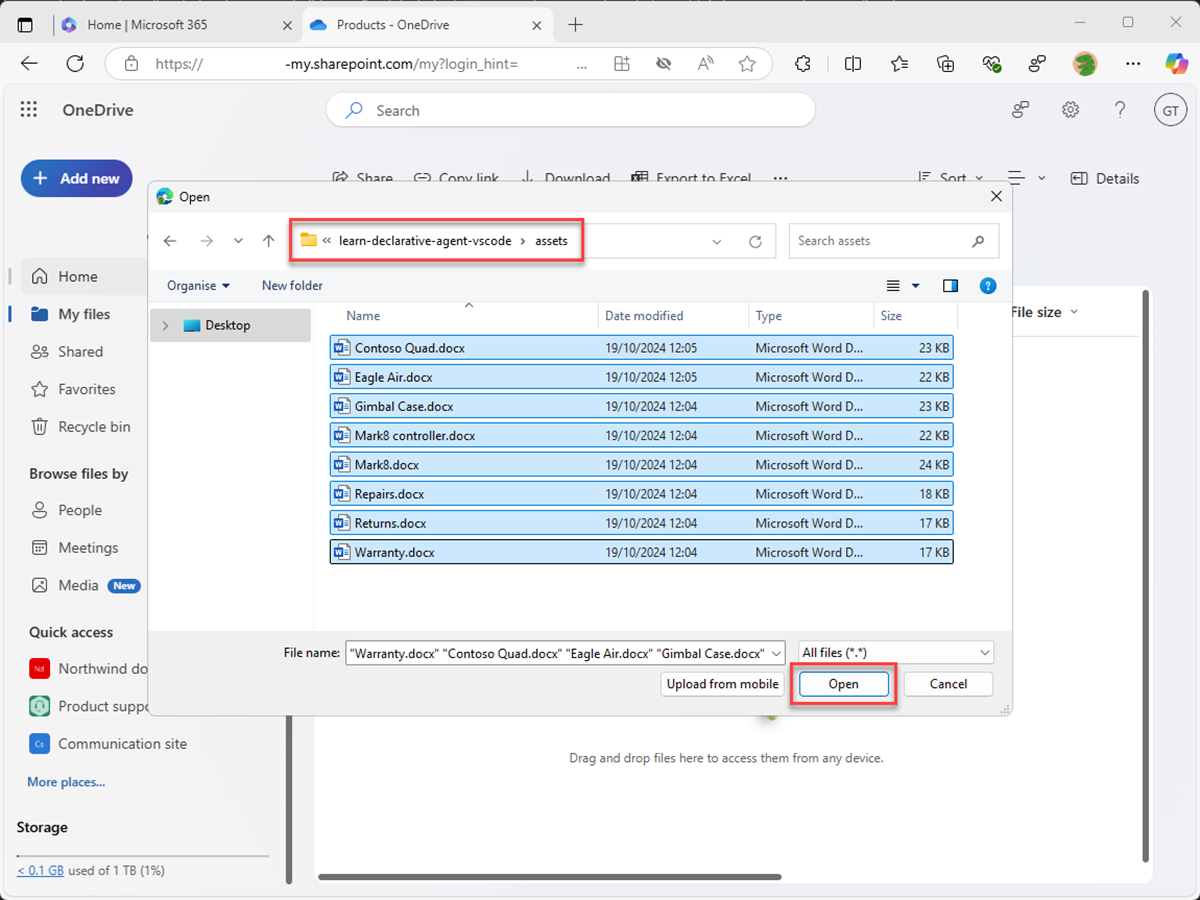This screenshot has width=1200, height=900.
Task: Open the help question mark in OneDrive header
Action: [x=1120, y=110]
